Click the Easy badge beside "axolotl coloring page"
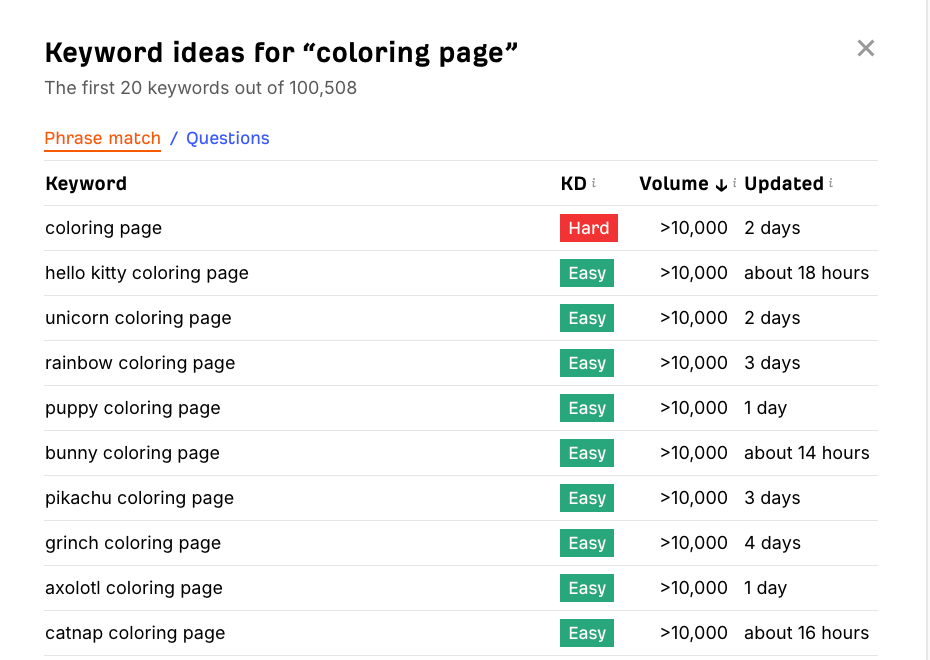Viewport: 930px width, 660px height. 587,587
